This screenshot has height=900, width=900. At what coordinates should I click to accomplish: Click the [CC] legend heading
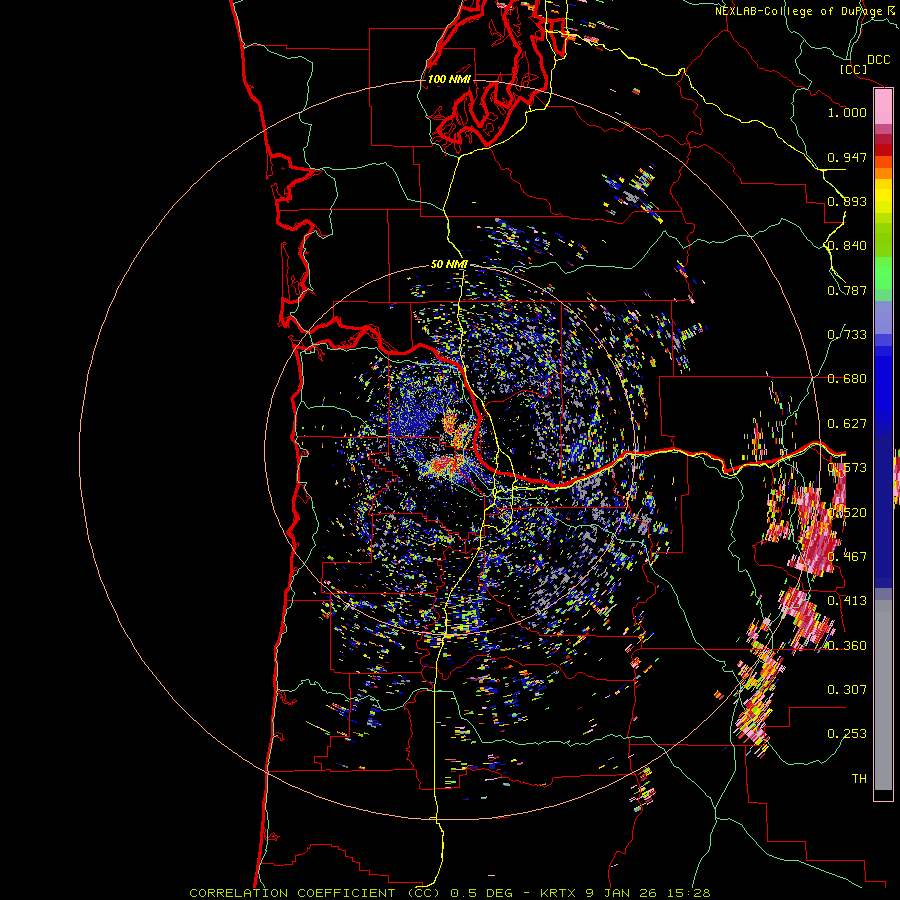853,69
